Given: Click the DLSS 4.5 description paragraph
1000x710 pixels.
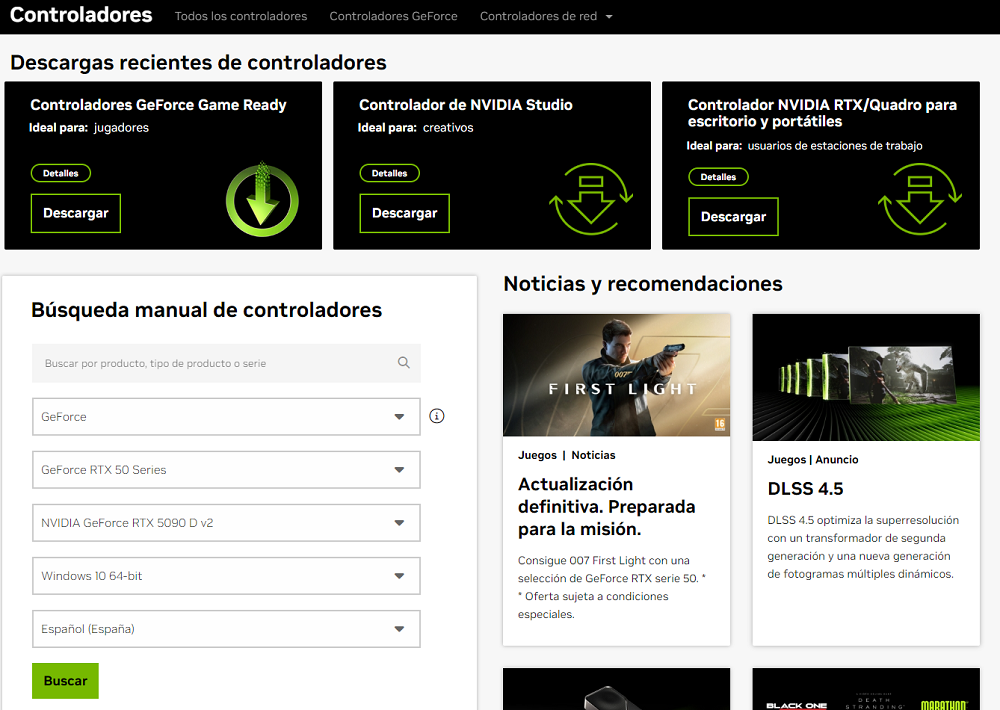Looking at the screenshot, I should tap(863, 547).
